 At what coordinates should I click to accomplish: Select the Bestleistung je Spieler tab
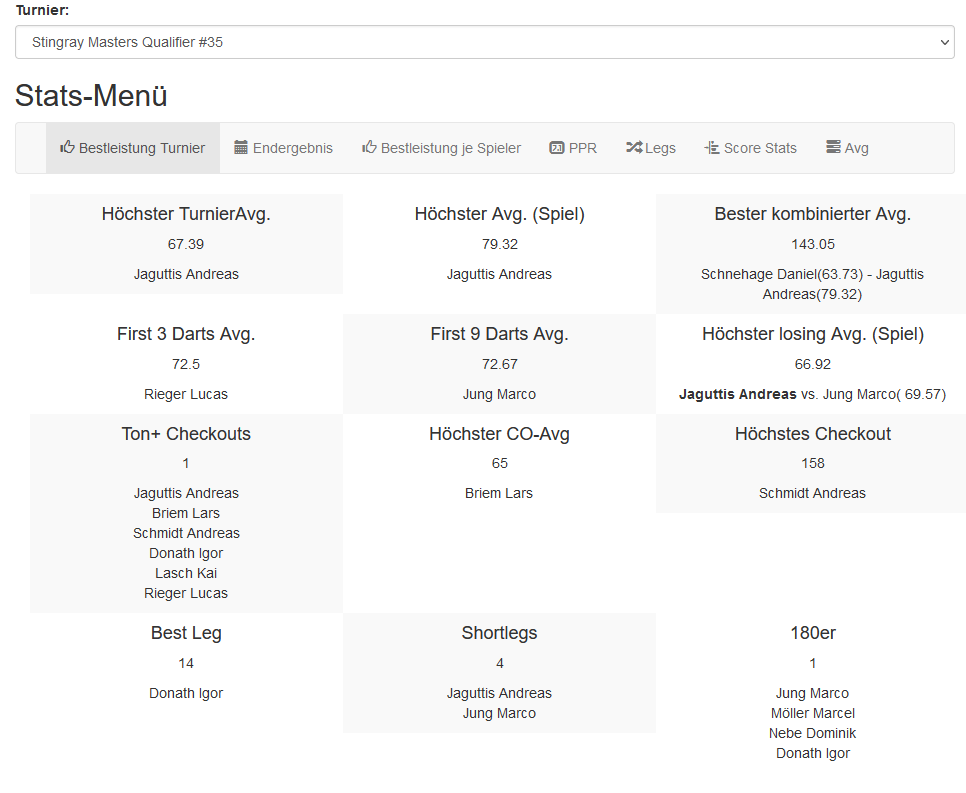(450, 148)
